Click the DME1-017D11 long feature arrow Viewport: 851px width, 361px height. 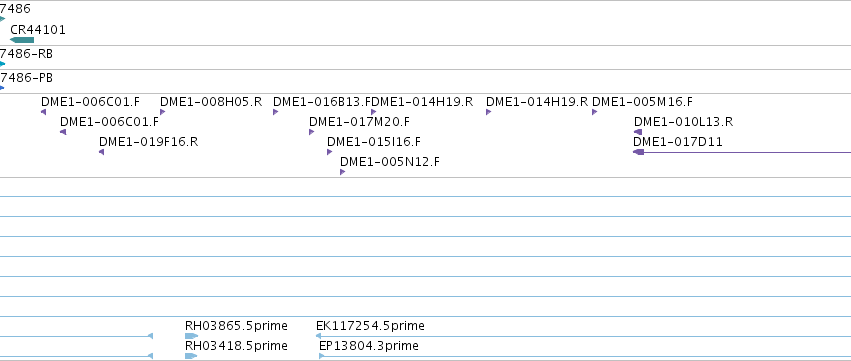click(x=742, y=152)
